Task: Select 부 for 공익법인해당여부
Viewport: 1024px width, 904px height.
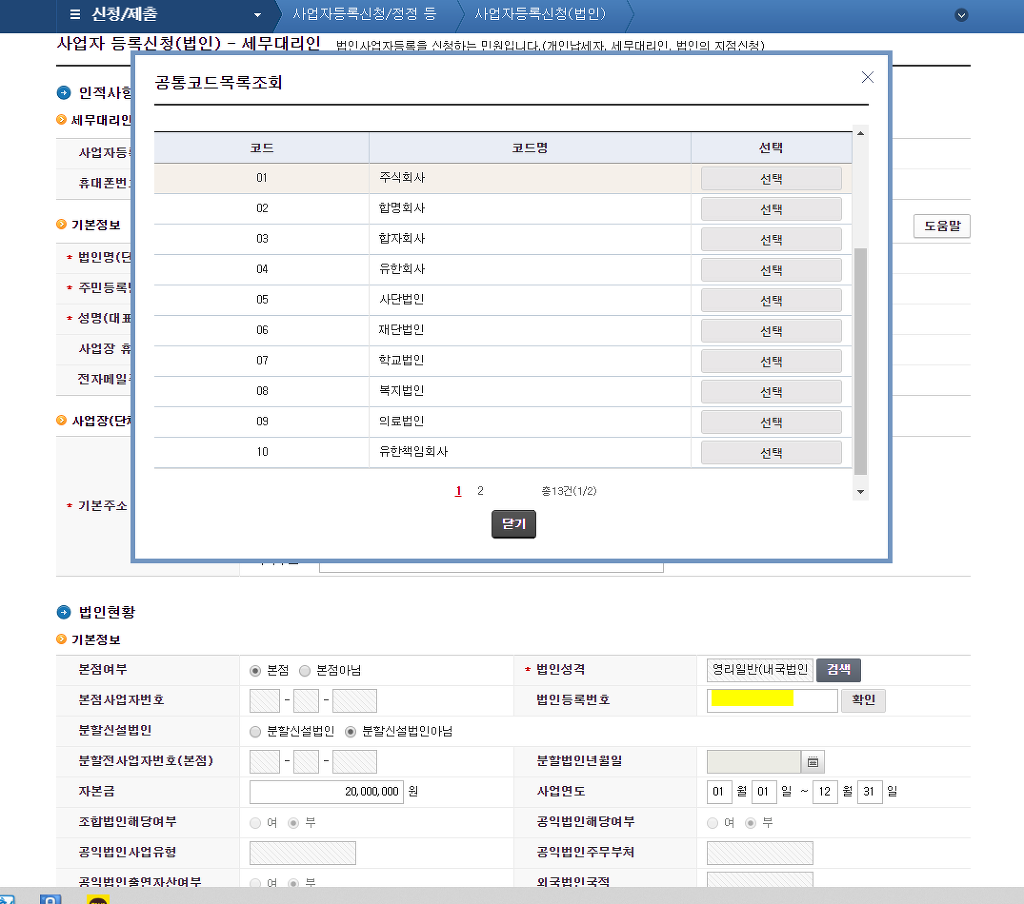Action: (751, 823)
